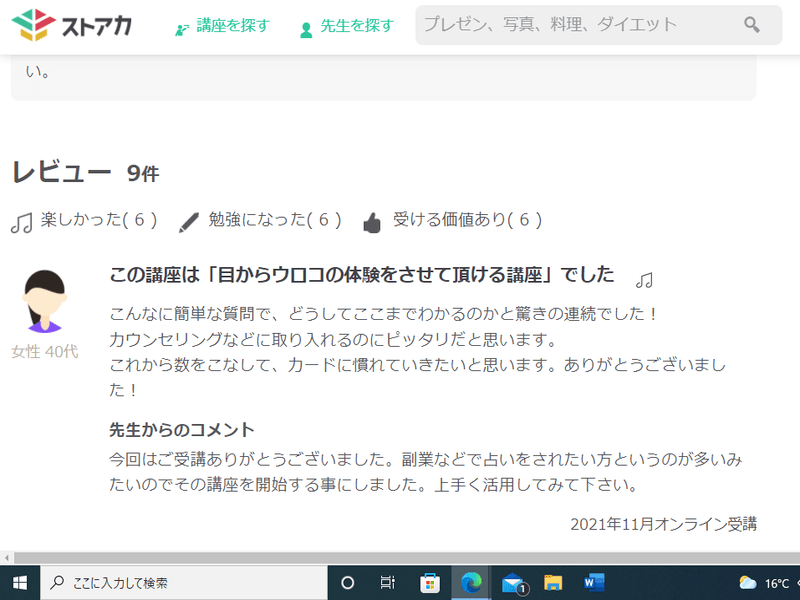Open Microsoft Store from the taskbar

[430, 582]
